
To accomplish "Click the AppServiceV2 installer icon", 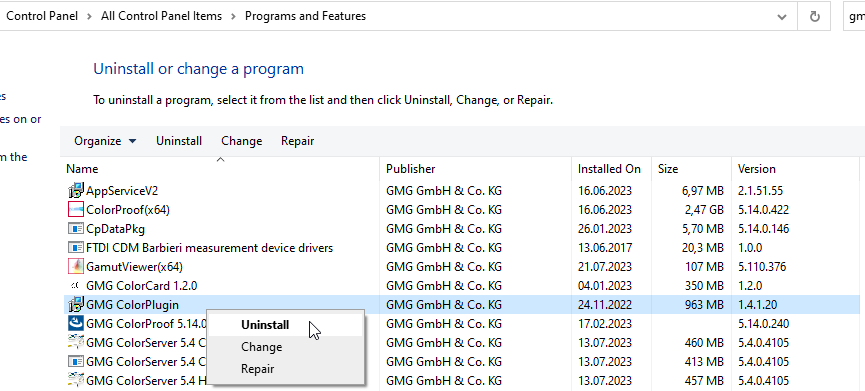I will [75, 191].
